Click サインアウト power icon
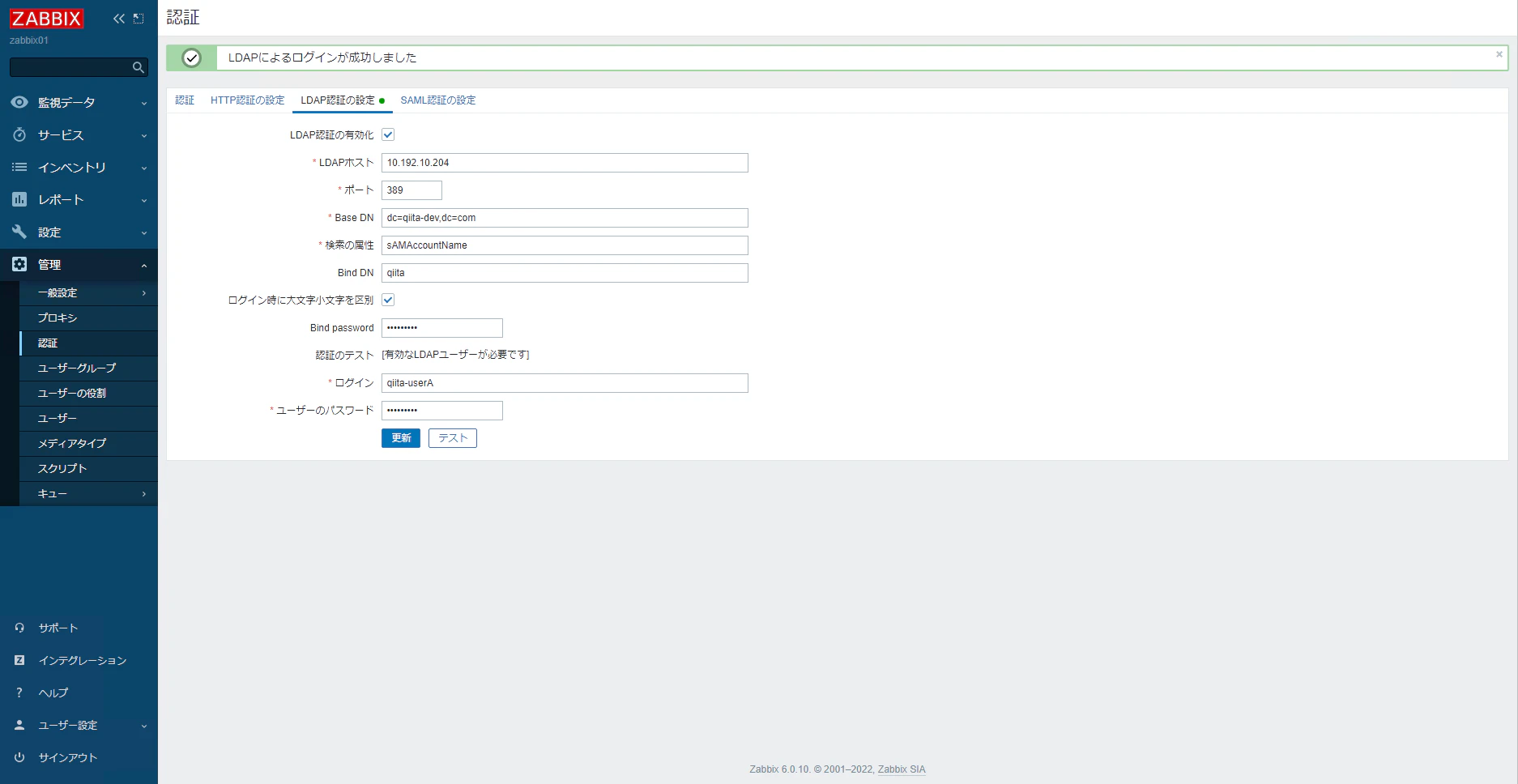Image resolution: width=1518 pixels, height=784 pixels. click(x=19, y=757)
